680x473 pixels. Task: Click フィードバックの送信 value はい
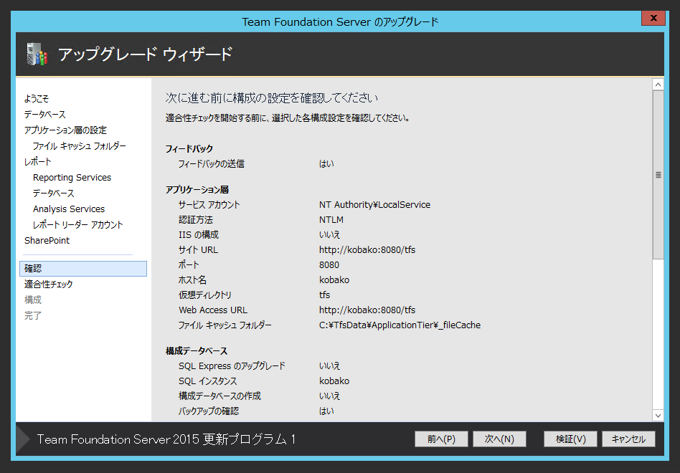point(327,164)
